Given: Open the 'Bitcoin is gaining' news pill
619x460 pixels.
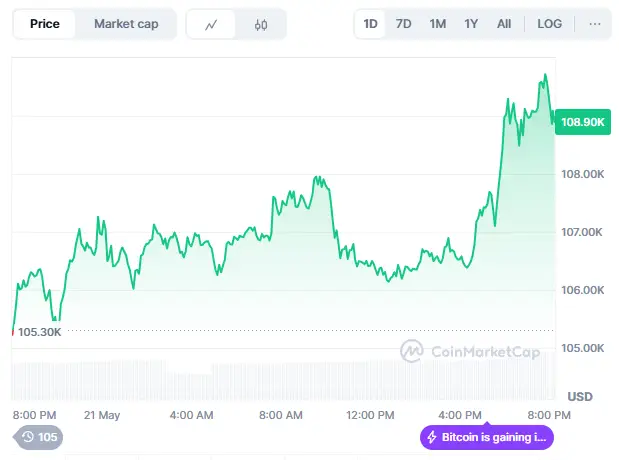Looking at the screenshot, I should point(487,437).
